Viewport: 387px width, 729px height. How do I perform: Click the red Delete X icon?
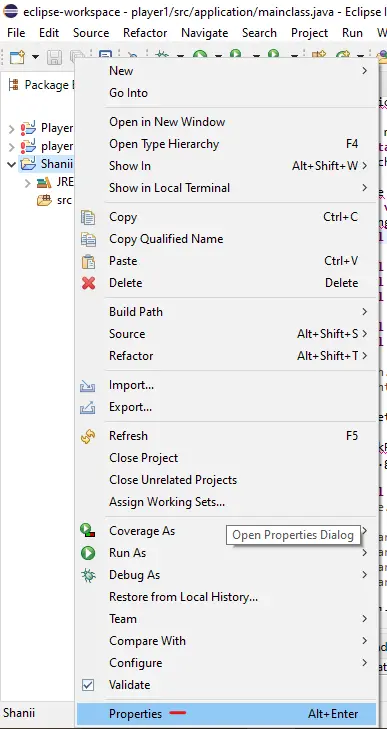click(x=88, y=283)
